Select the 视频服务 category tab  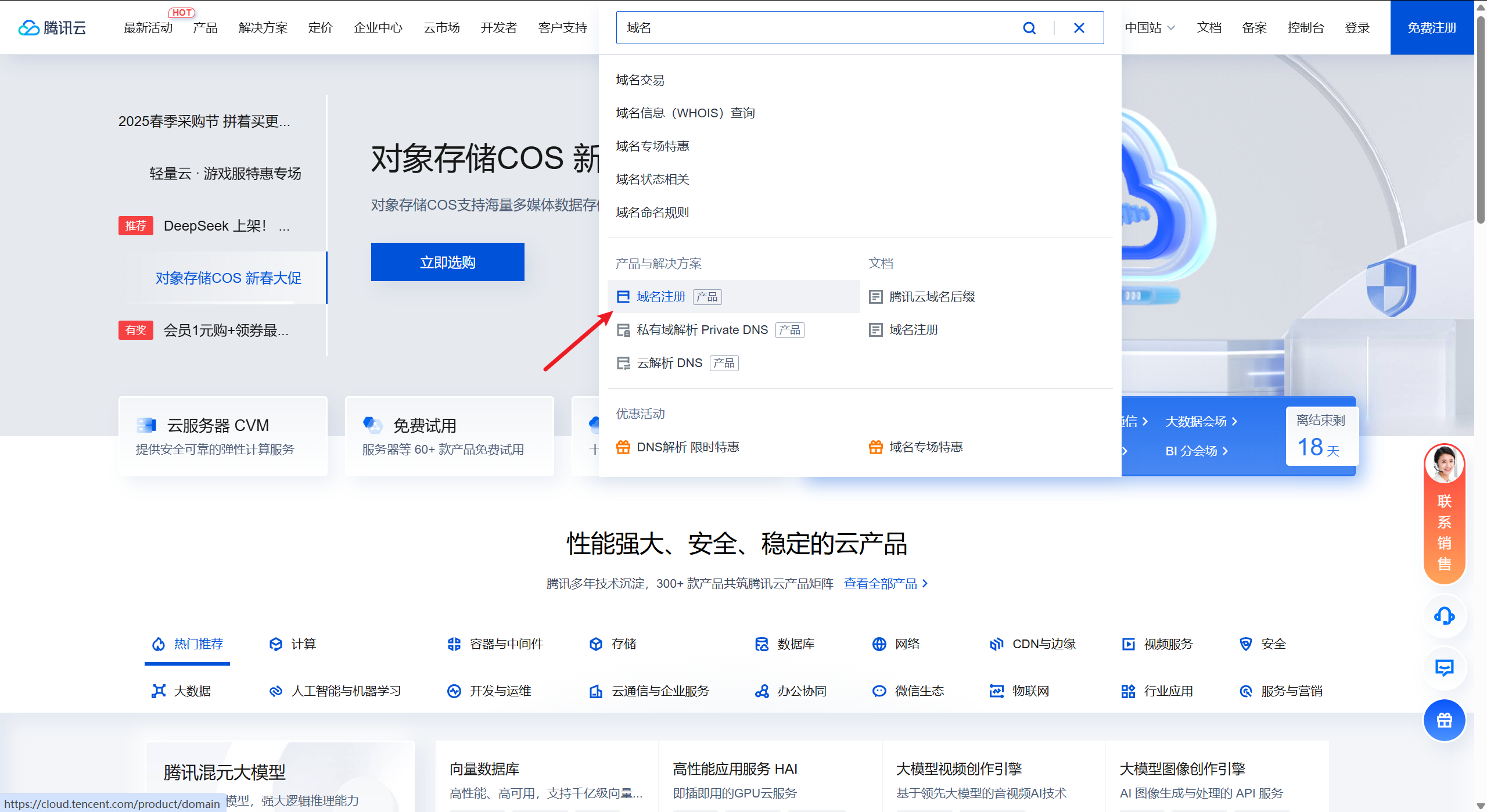1157,644
